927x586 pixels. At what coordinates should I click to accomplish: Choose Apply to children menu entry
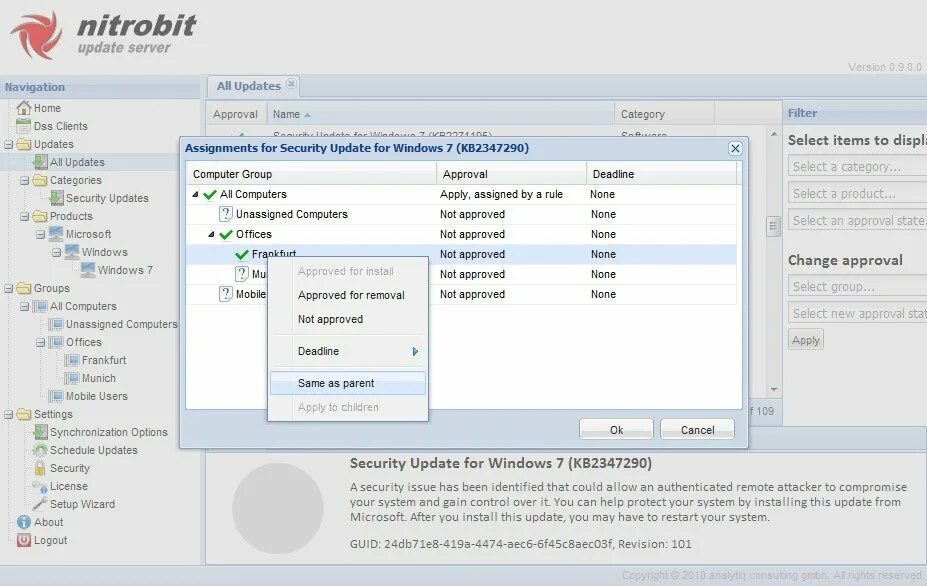coord(348,407)
